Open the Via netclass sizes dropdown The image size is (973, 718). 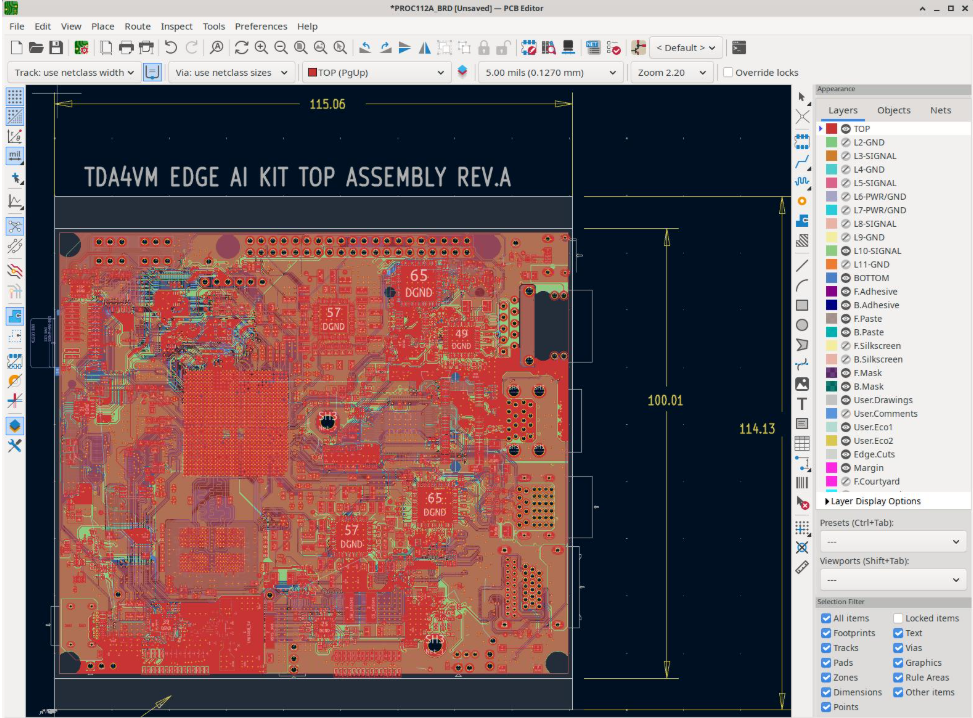point(231,73)
